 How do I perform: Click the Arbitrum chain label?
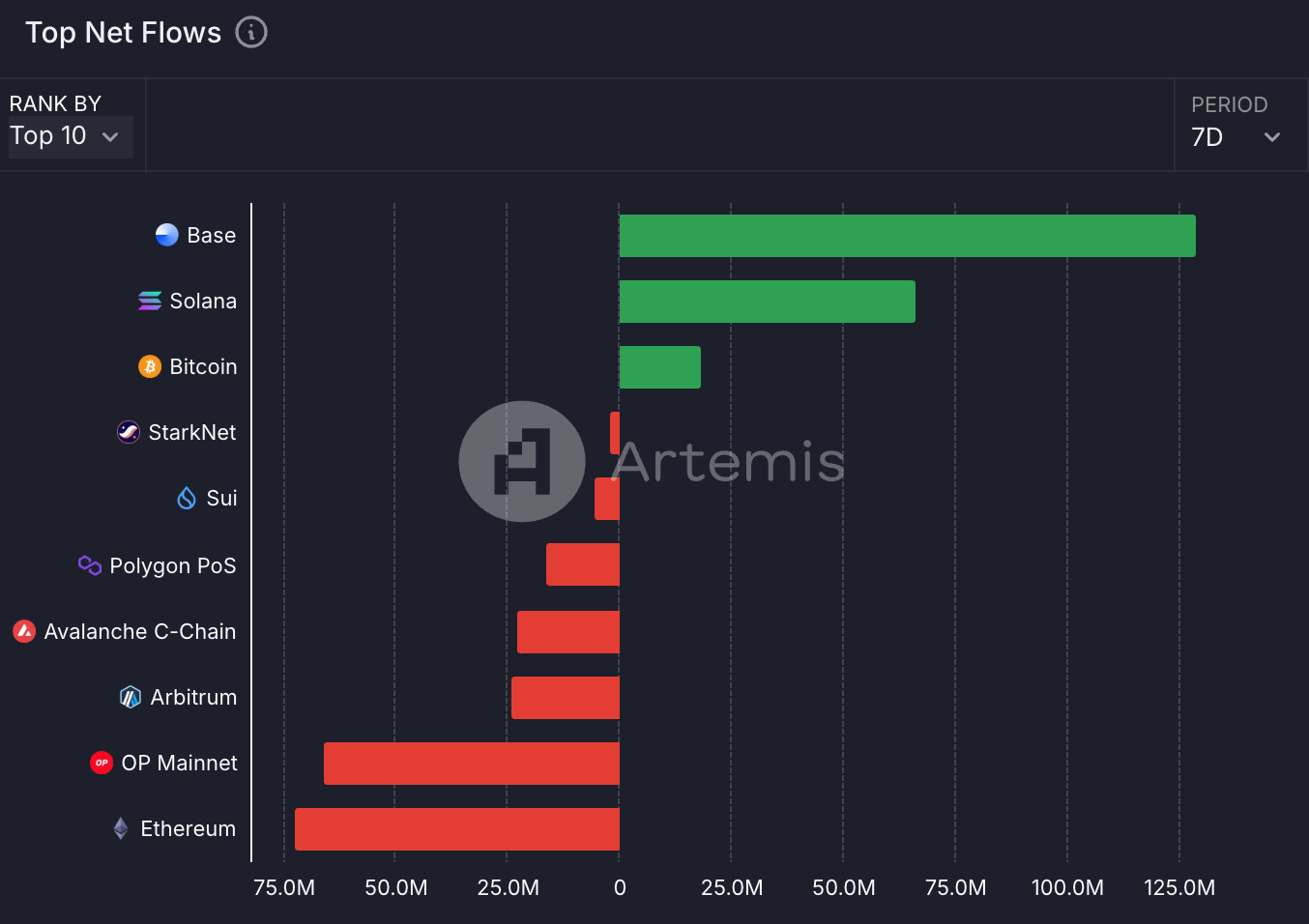pyautogui.click(x=193, y=697)
